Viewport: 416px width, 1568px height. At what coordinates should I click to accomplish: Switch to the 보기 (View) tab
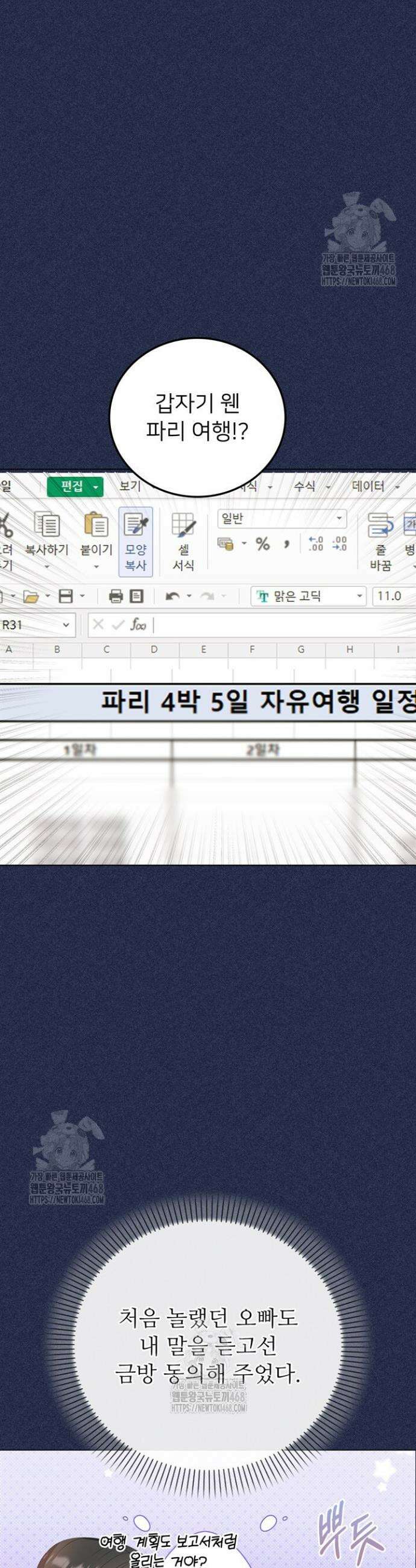[129, 485]
